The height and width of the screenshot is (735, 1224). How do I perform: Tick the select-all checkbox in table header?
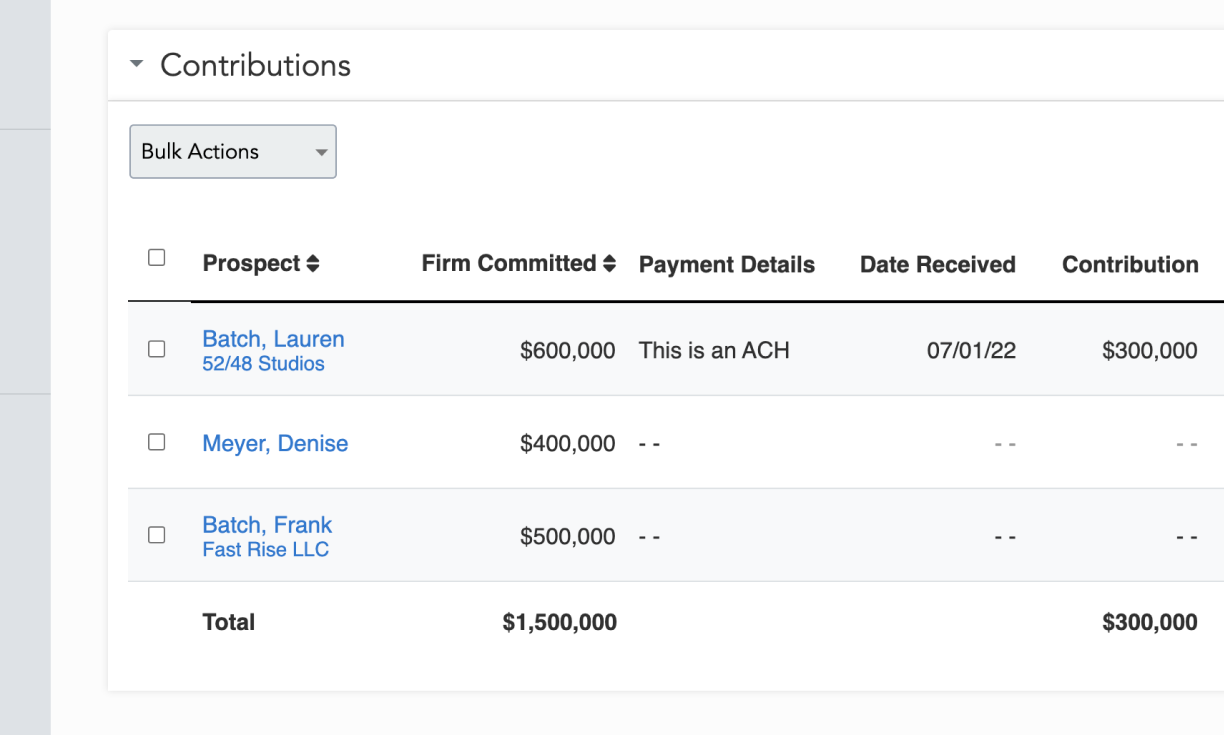coord(156,258)
